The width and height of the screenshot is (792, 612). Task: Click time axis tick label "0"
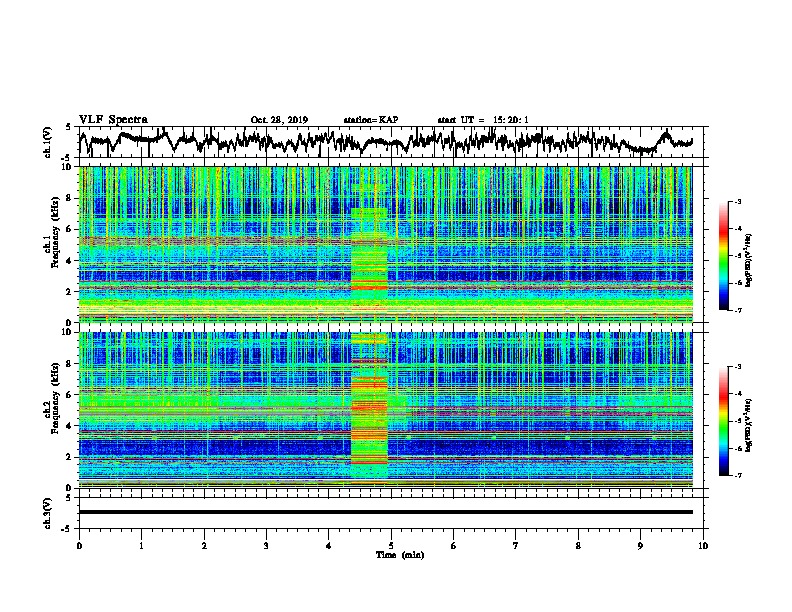[x=79, y=546]
